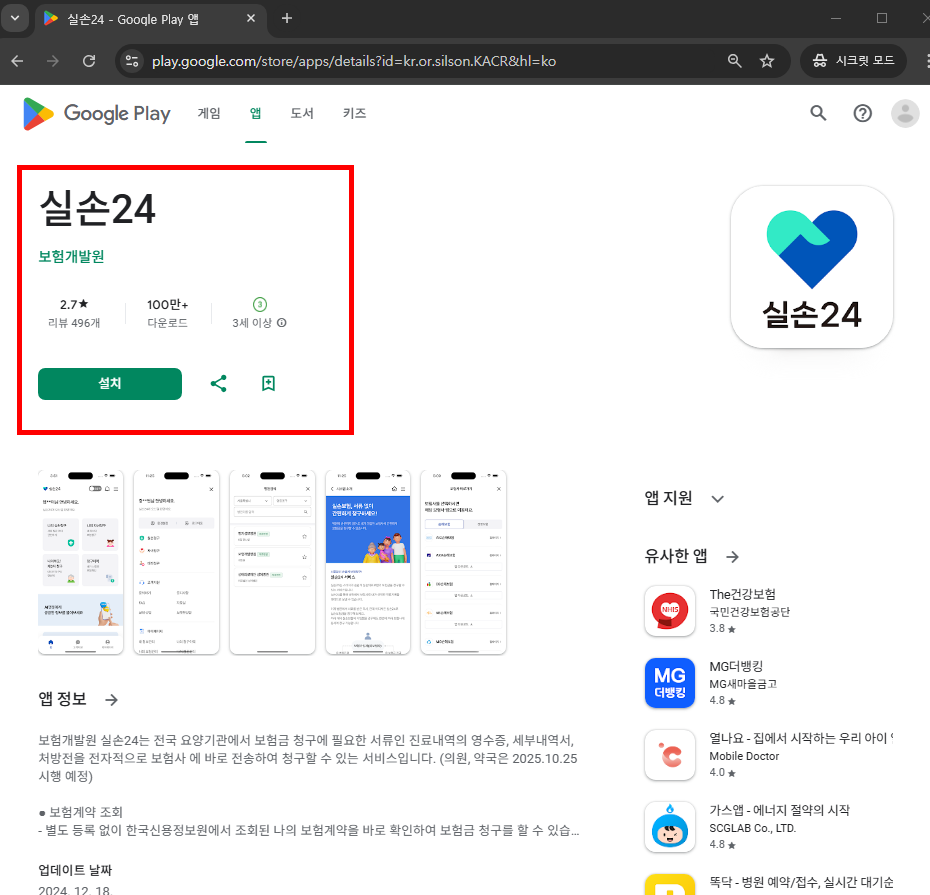Add 실손24 to the wishlist
This screenshot has height=895, width=930.
(268, 383)
